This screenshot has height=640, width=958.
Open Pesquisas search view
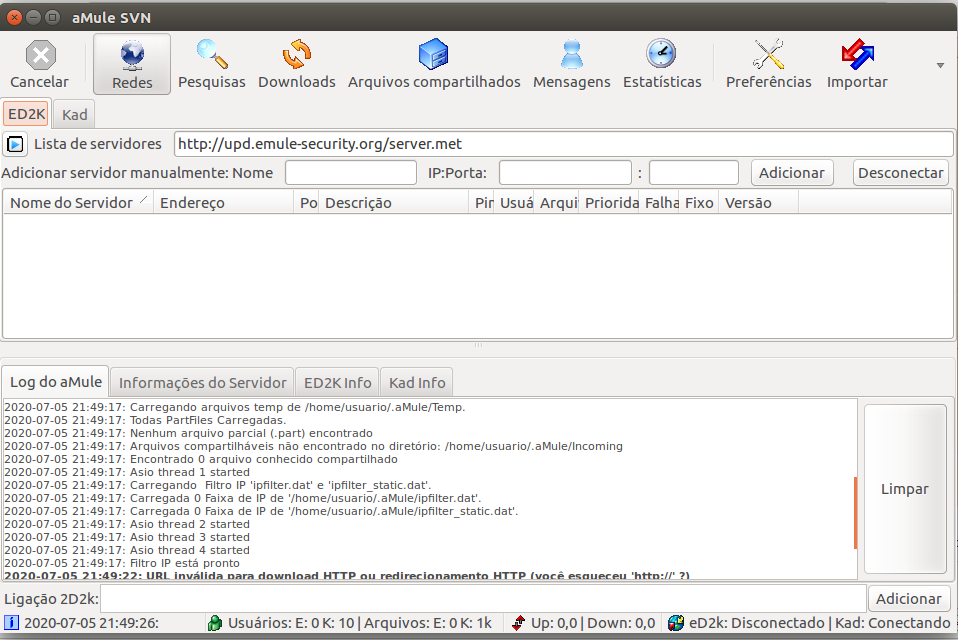[211, 64]
